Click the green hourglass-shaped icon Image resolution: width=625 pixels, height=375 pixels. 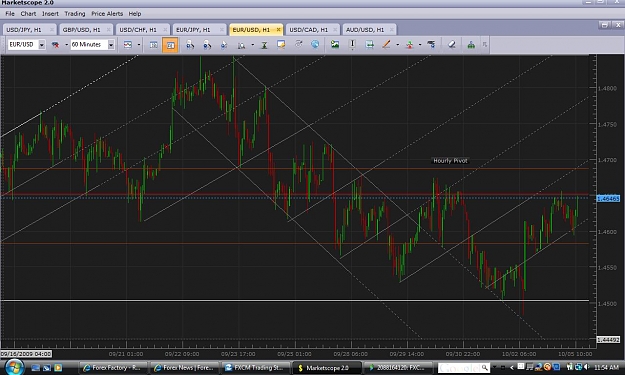(x=264, y=45)
